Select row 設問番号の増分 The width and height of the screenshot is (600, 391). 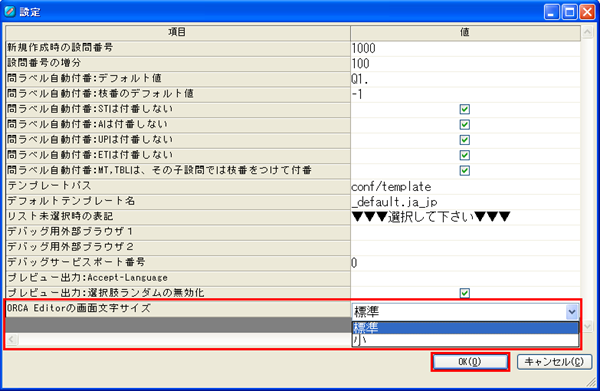tap(178, 64)
